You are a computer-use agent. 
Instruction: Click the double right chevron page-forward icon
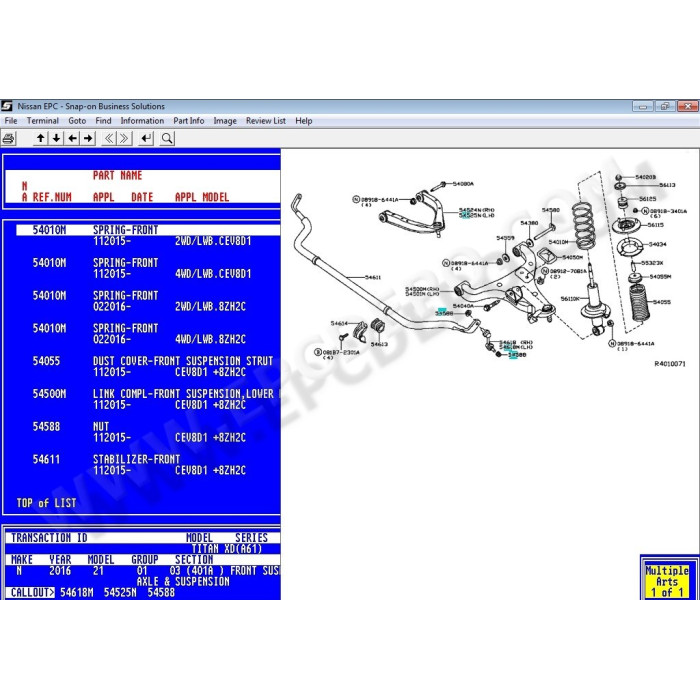coord(125,138)
